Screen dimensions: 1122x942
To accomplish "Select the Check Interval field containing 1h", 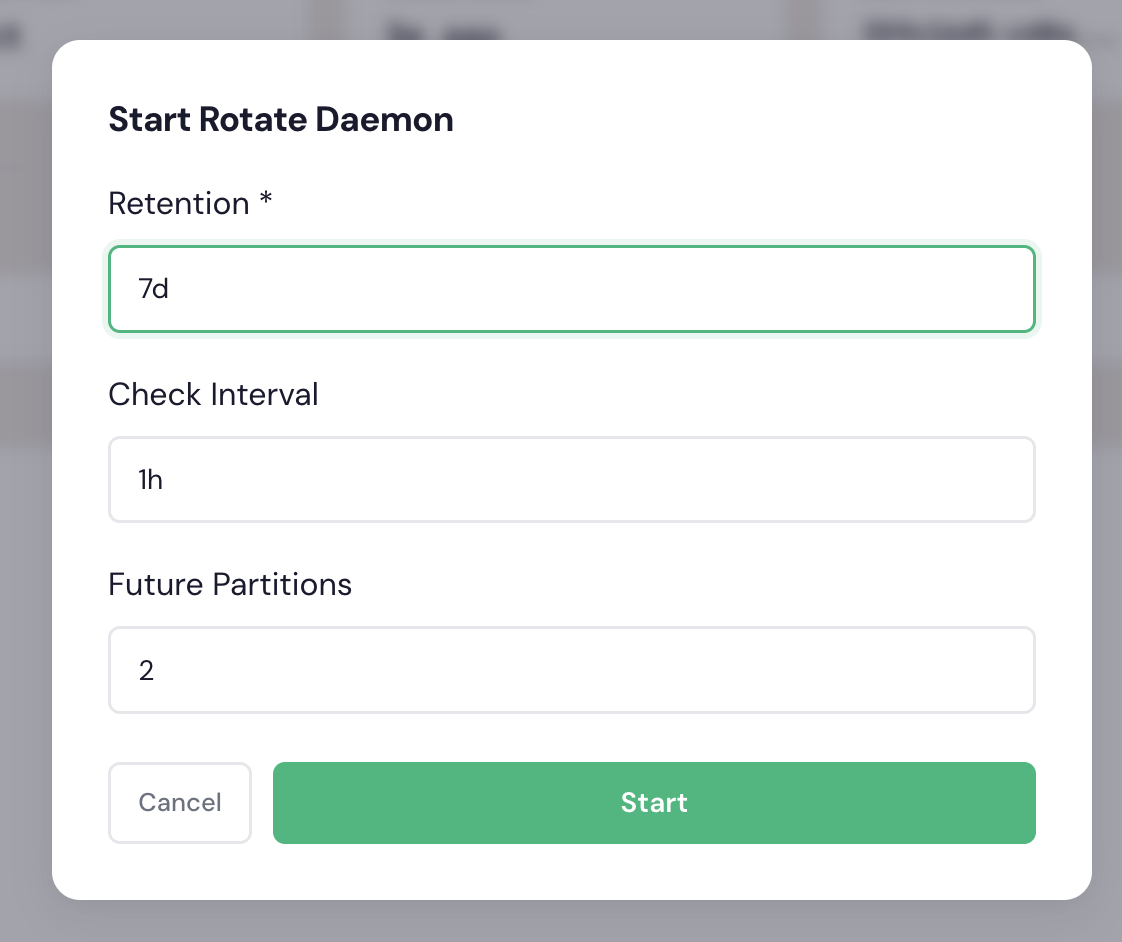I will click(x=570, y=479).
